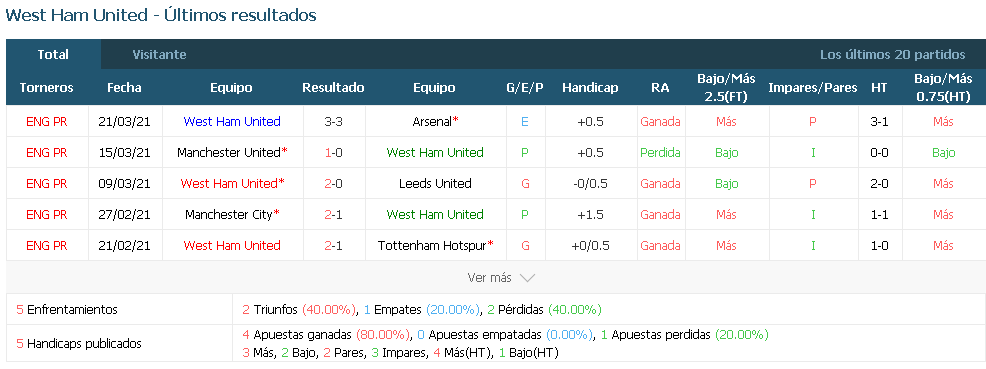Open the Arsenal team link
This screenshot has width=986, height=369.
pos(431,121)
